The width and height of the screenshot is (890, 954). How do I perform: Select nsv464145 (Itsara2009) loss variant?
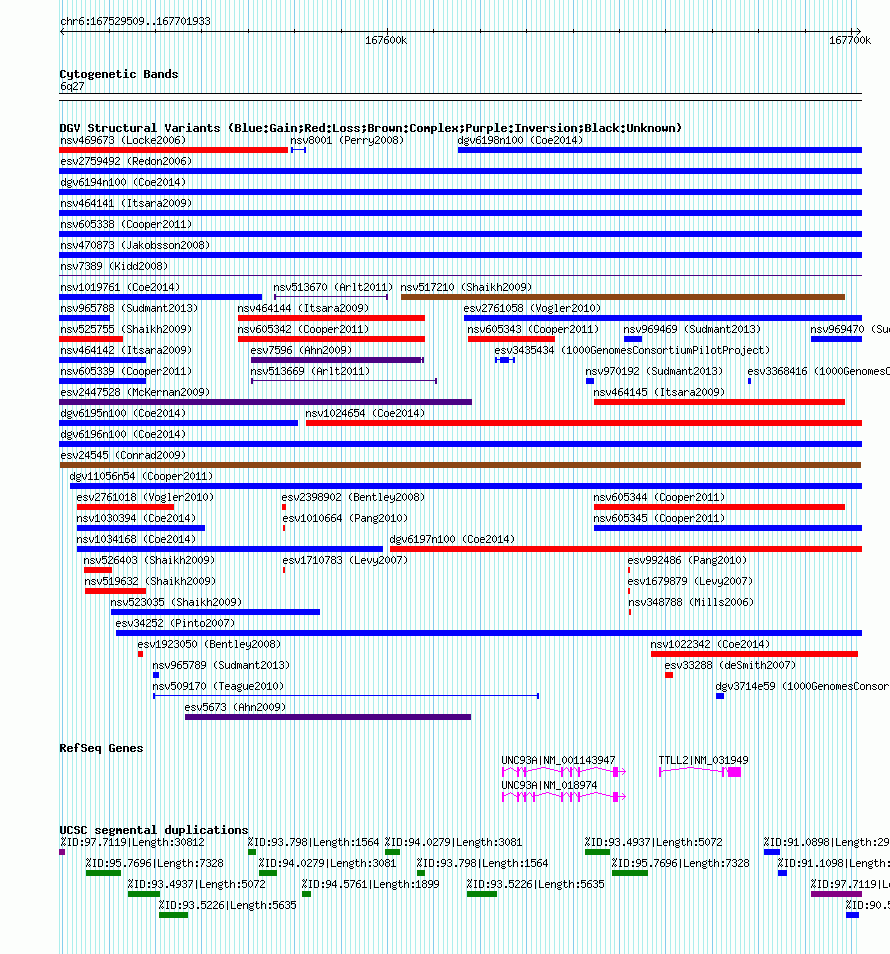click(x=719, y=402)
